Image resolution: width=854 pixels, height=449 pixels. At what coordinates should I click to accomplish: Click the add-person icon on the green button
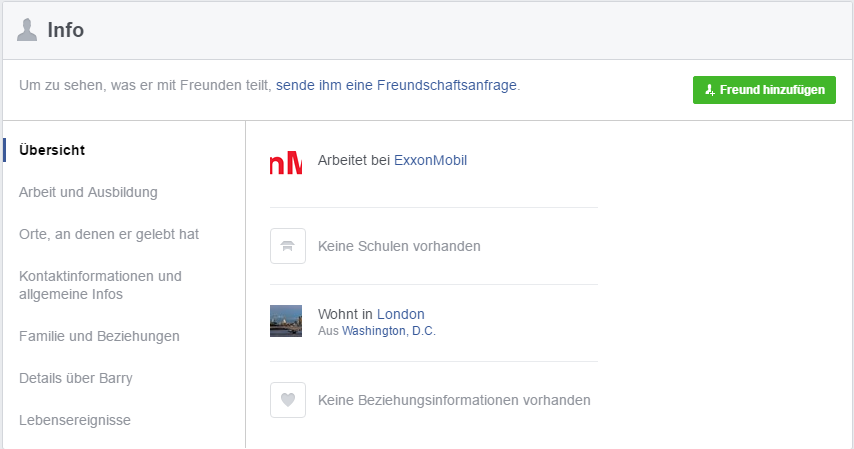(x=710, y=90)
